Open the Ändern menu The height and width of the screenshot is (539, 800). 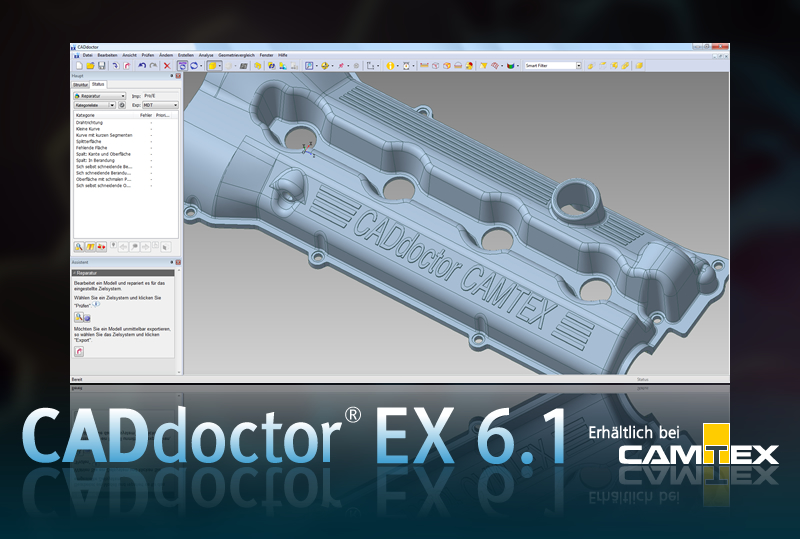point(166,55)
